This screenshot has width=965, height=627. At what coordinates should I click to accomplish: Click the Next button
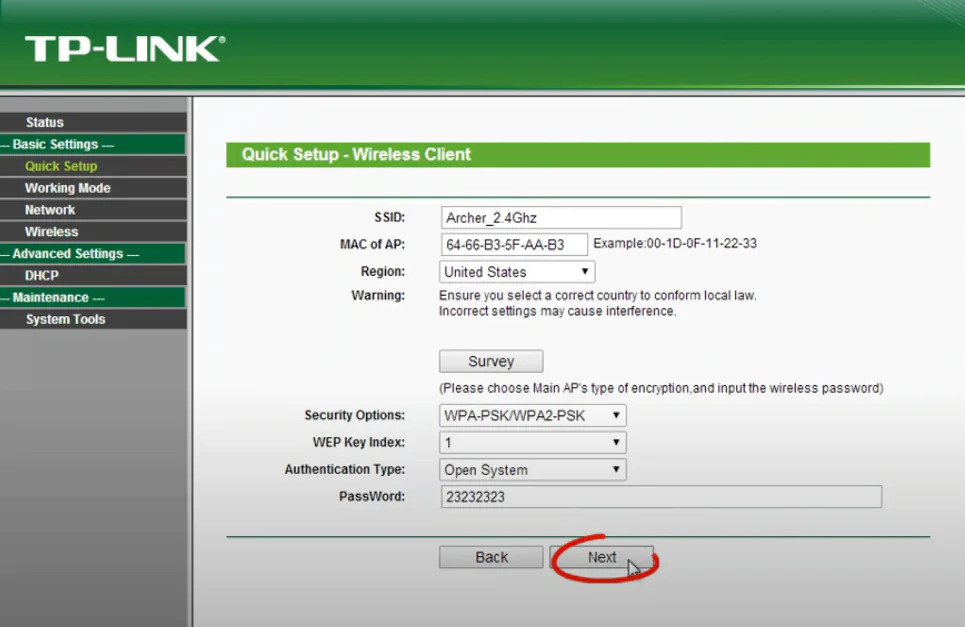point(601,557)
